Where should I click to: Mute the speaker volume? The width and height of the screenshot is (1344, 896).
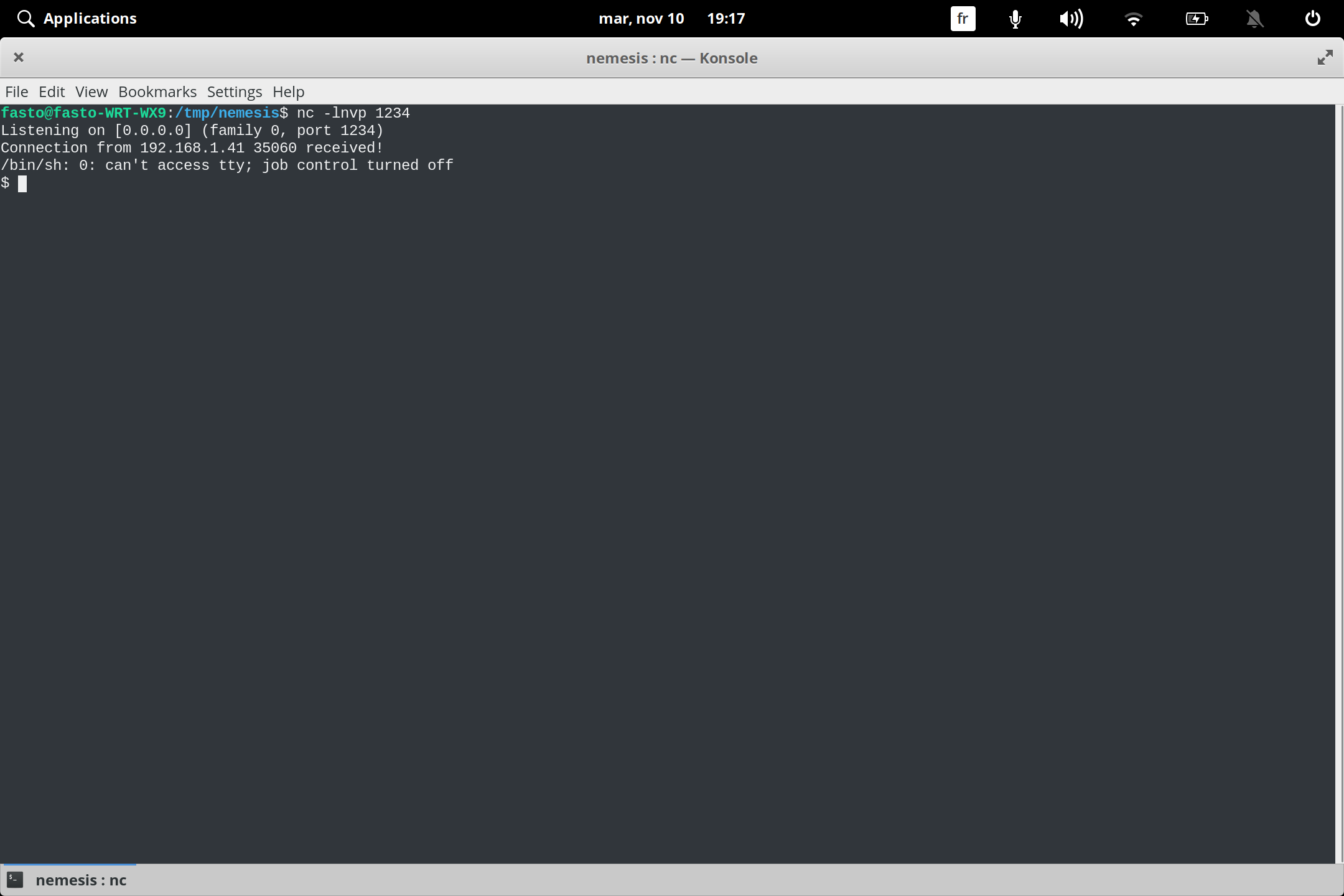click(1071, 18)
